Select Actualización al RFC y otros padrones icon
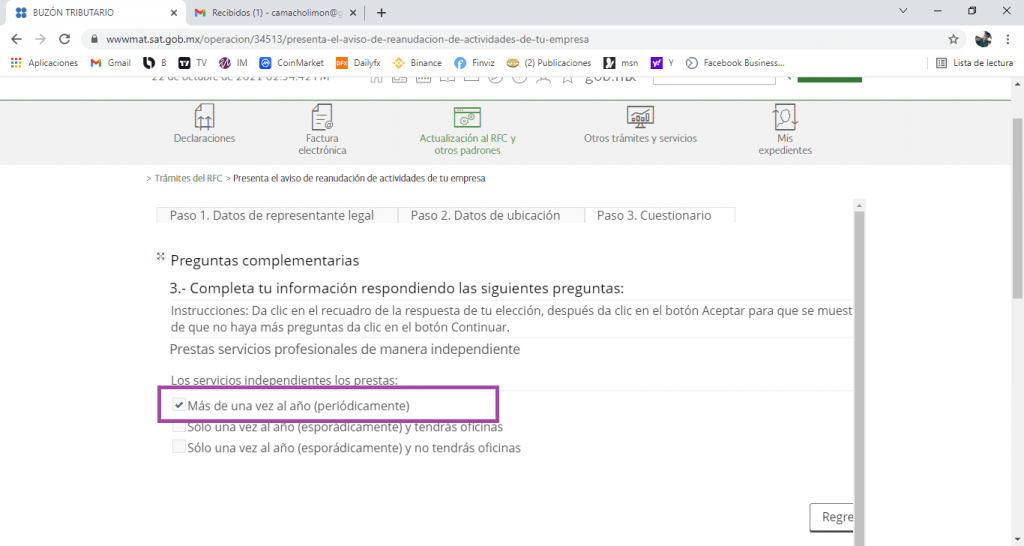The height and width of the screenshot is (546, 1024). click(467, 118)
